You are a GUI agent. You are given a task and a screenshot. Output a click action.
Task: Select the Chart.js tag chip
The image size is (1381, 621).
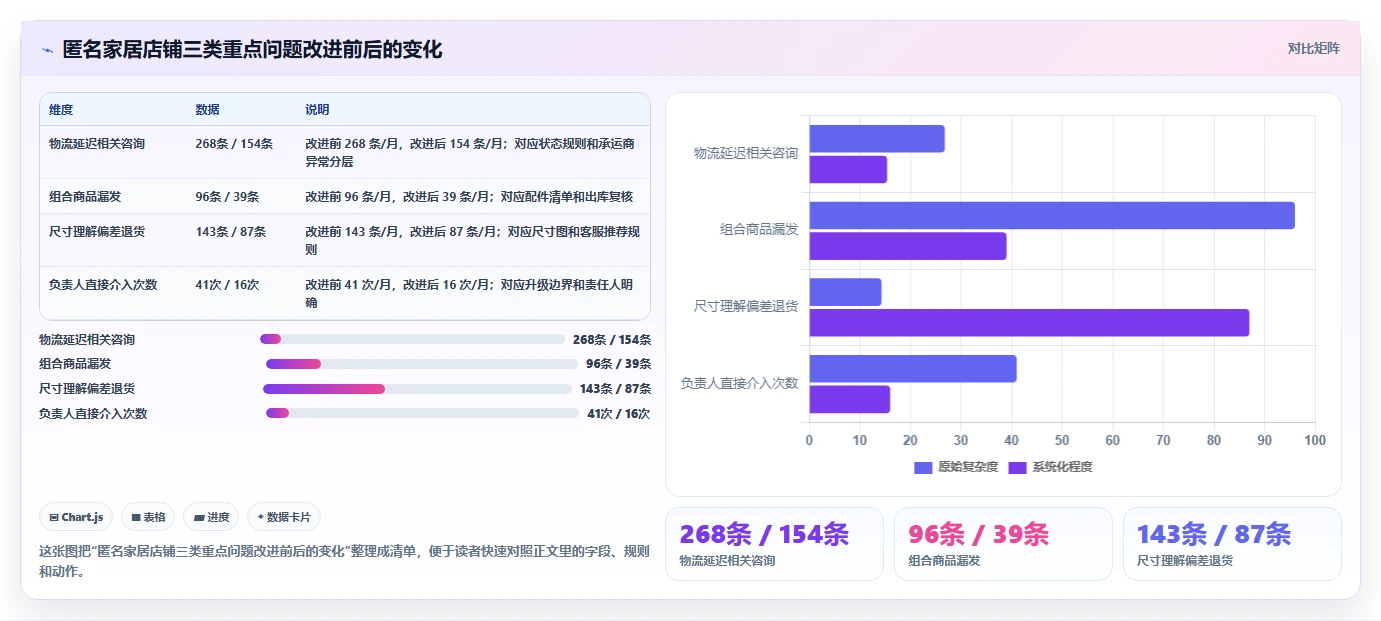[77, 517]
